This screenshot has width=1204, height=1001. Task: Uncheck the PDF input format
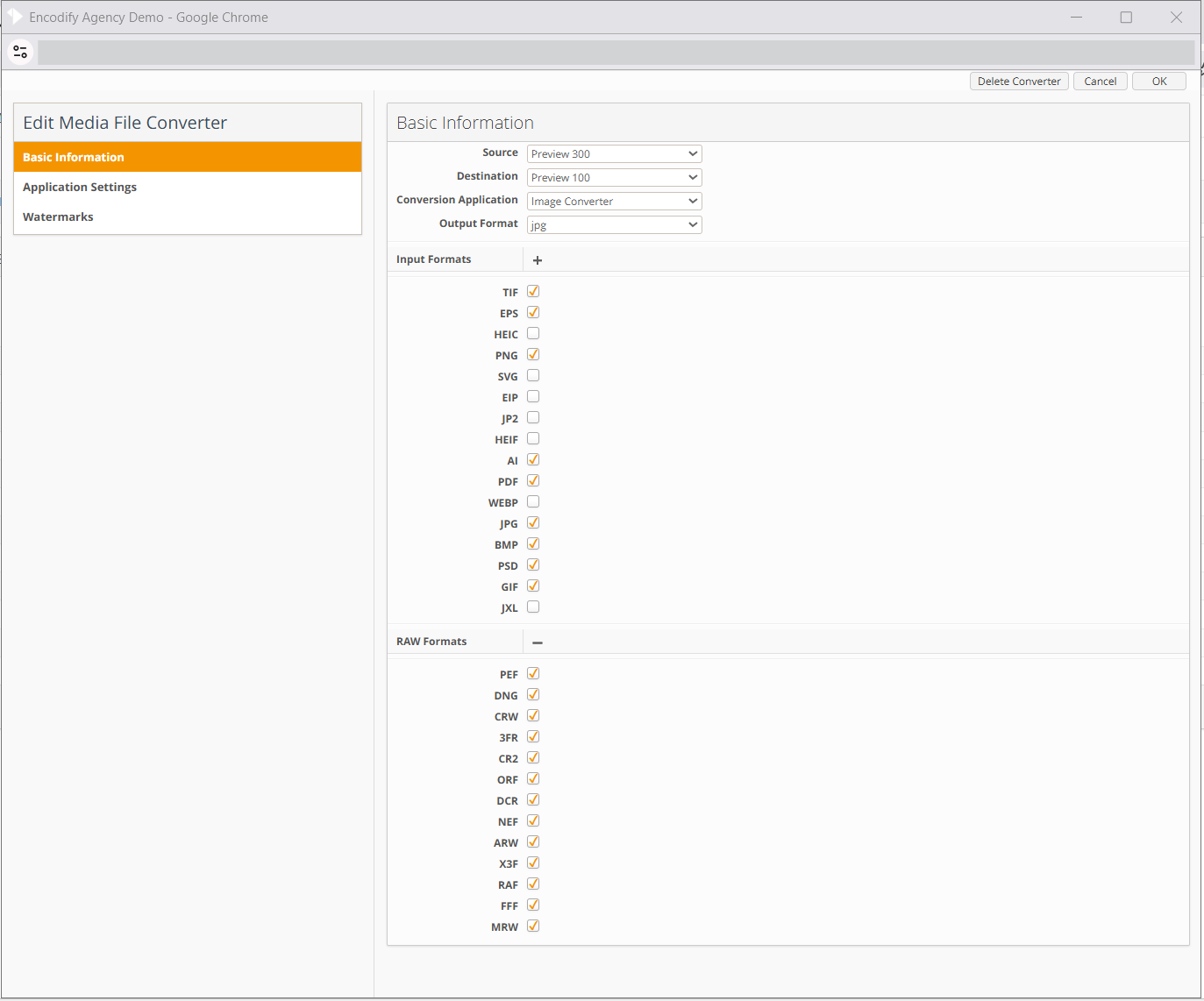(x=533, y=480)
